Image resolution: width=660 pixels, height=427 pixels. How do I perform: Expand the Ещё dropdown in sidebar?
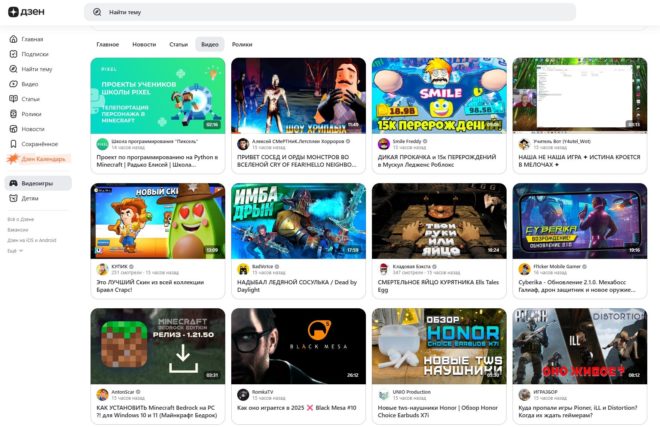tap(15, 251)
